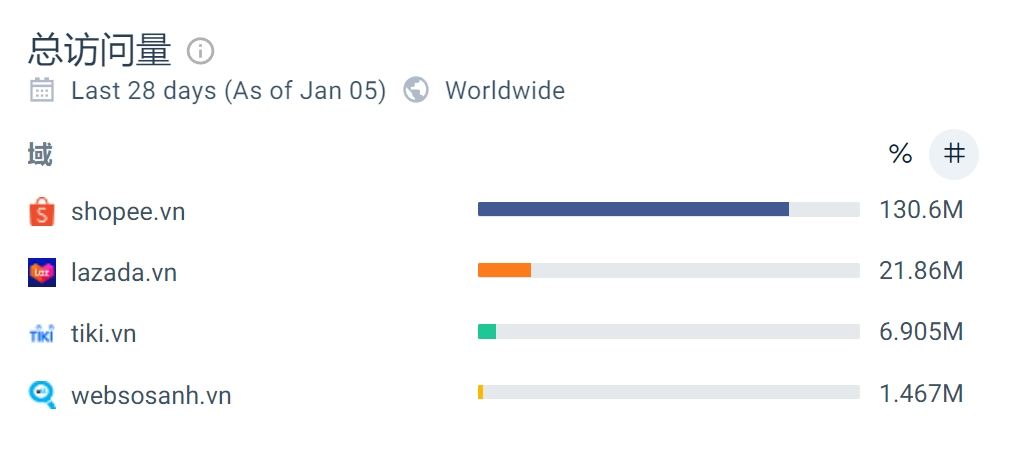The width and height of the screenshot is (1027, 449).
Task: Select the calendar icon for date range
Action: 42,90
